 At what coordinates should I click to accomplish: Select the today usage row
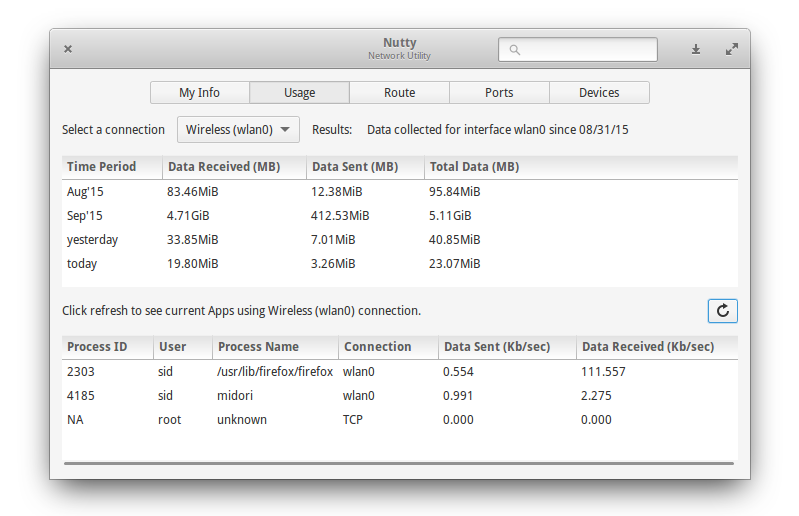click(x=400, y=264)
